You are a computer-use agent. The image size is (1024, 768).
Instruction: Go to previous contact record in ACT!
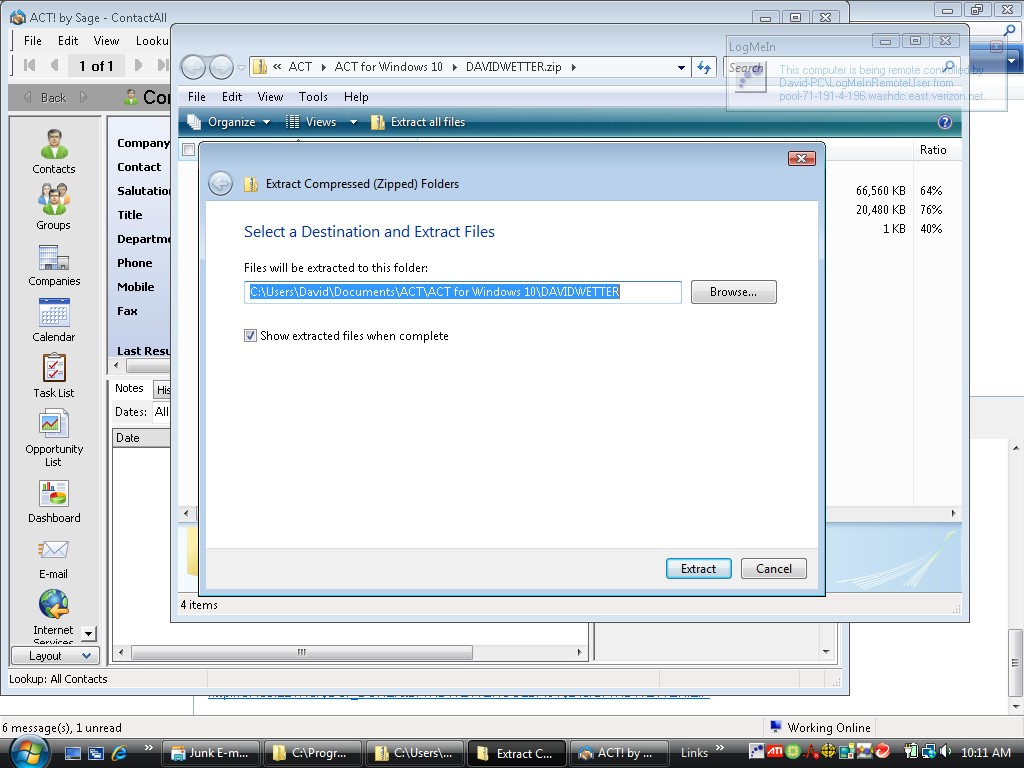tap(54, 65)
